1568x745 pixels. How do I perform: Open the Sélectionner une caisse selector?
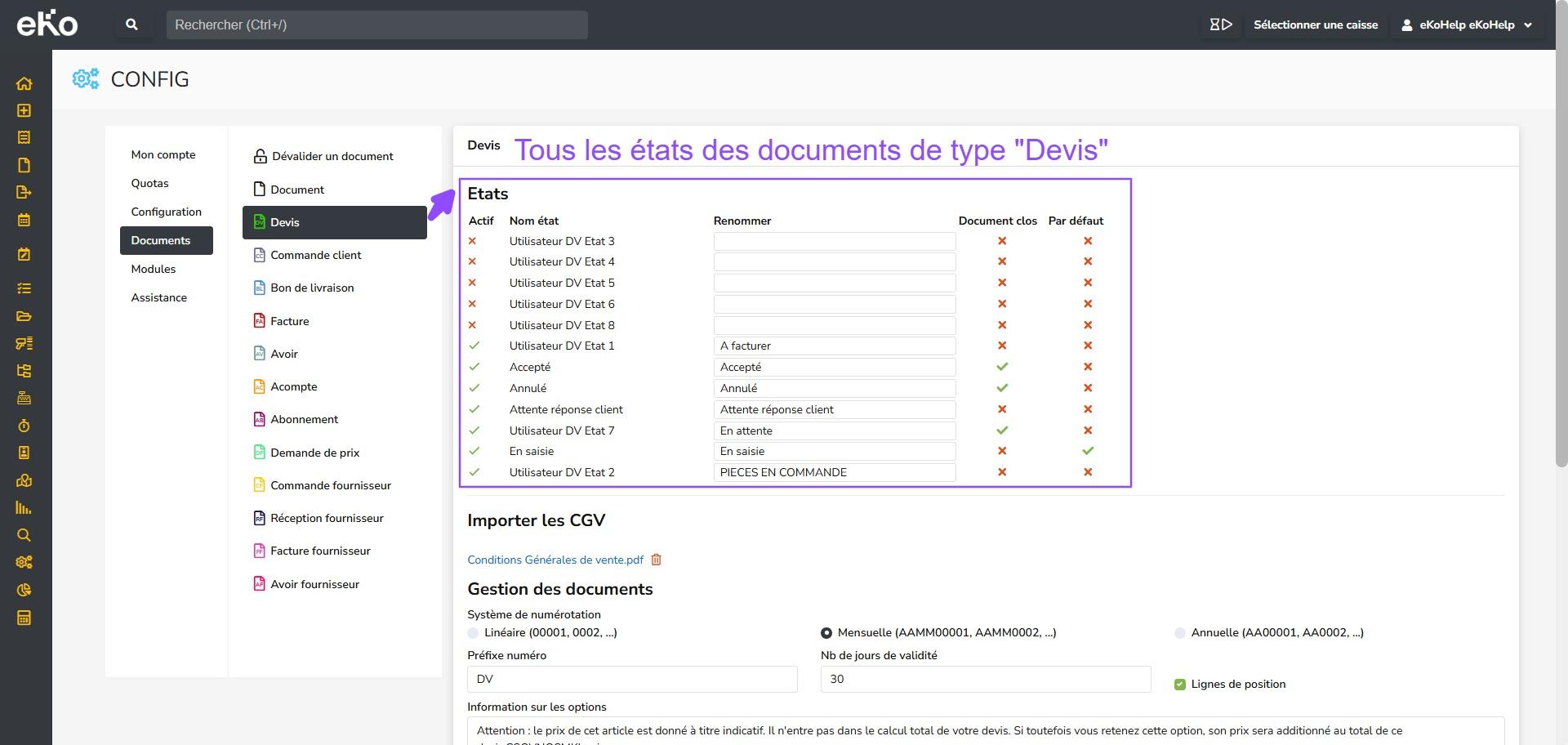pos(1315,25)
